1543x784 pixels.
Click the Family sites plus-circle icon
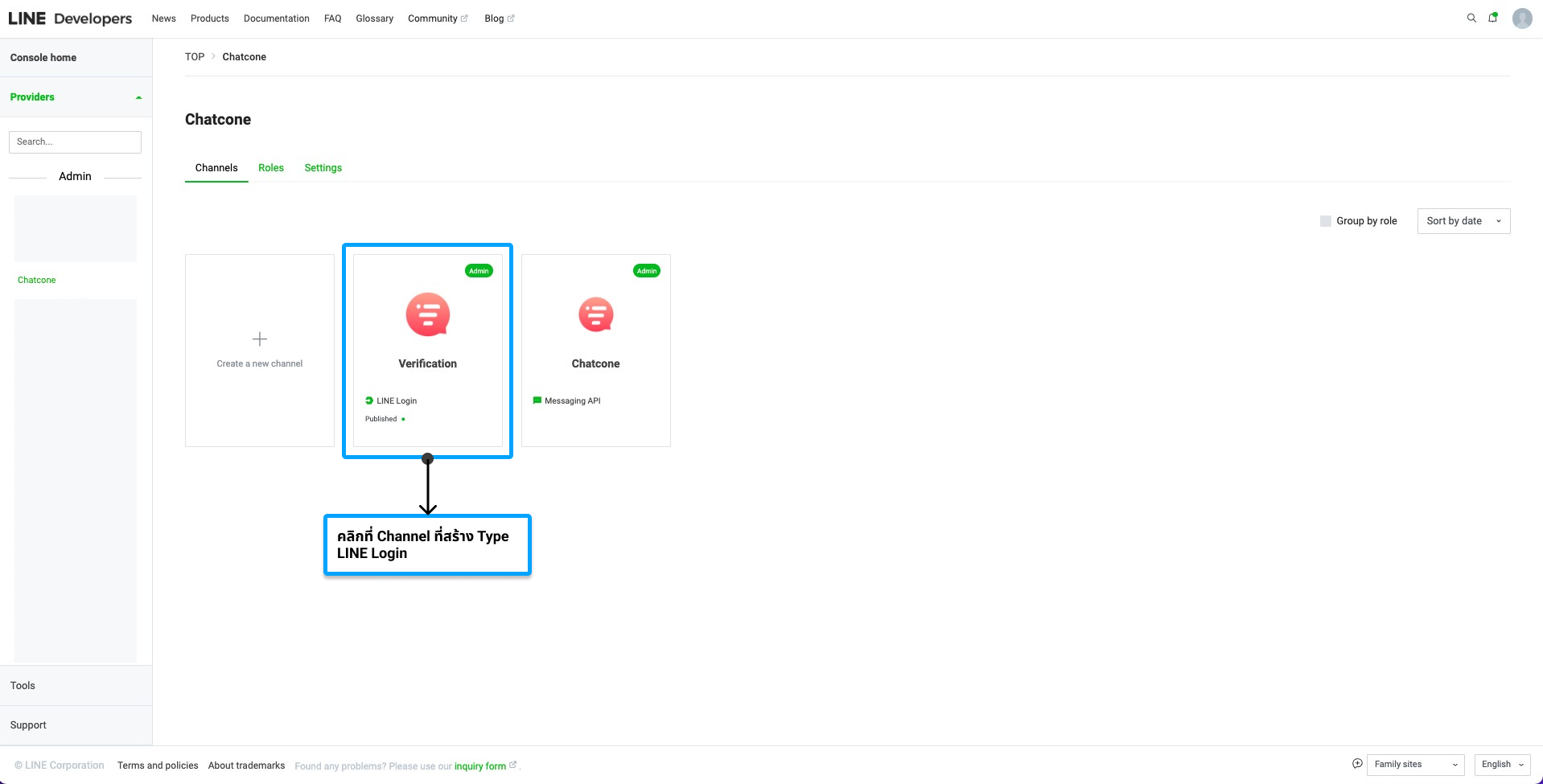1357,764
